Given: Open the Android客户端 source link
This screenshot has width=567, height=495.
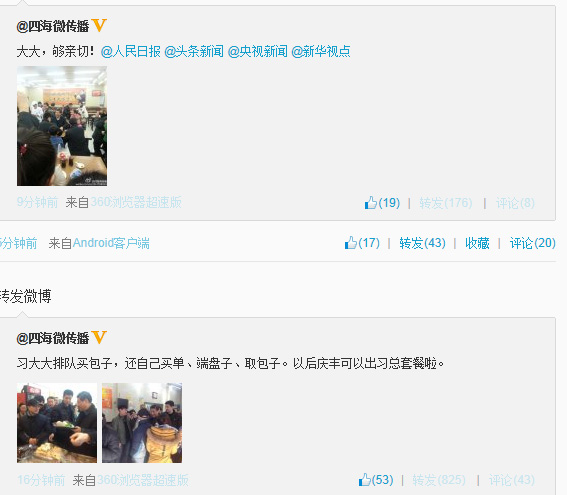Looking at the screenshot, I should click(111, 243).
